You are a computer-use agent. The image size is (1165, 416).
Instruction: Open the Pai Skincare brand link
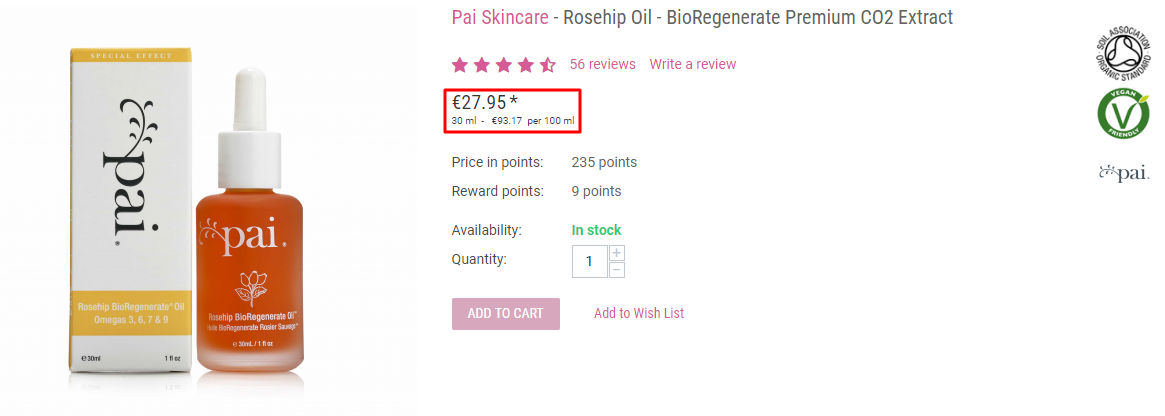tap(500, 18)
